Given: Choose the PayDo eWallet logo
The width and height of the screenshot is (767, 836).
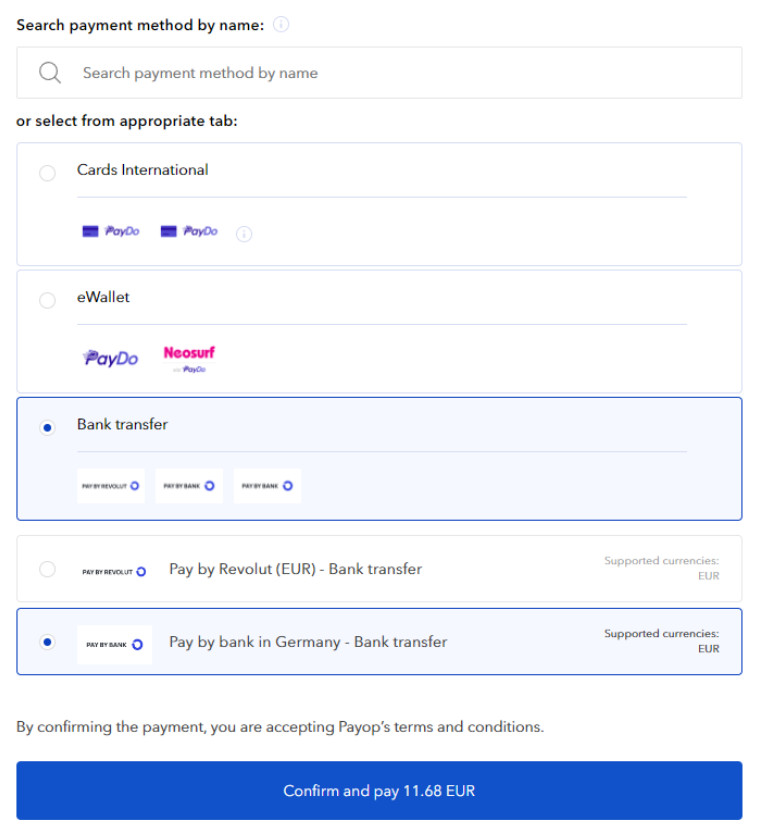Looking at the screenshot, I should 111,358.
